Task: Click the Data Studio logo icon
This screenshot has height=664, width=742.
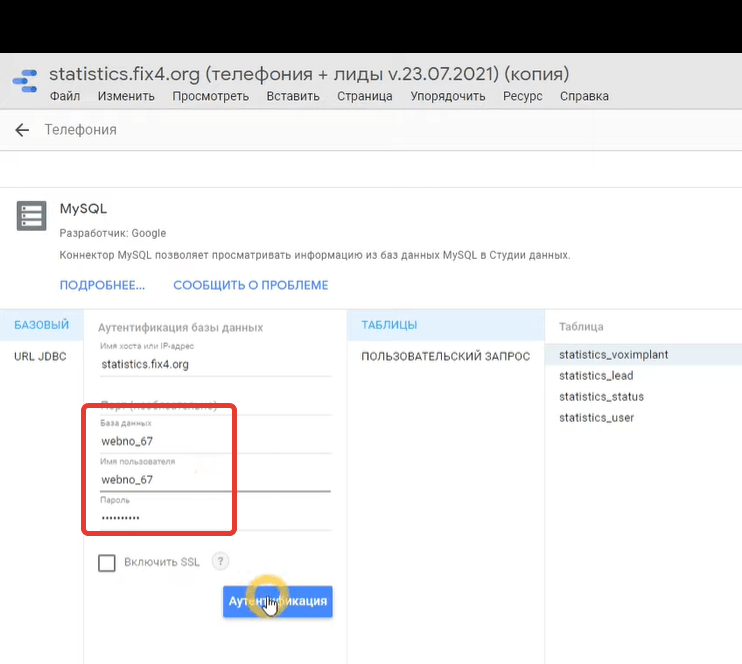Action: [x=26, y=81]
